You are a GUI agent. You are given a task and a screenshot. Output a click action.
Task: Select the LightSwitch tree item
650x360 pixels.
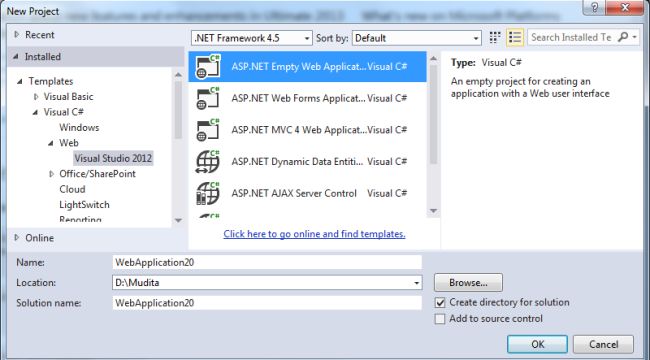[84, 204]
